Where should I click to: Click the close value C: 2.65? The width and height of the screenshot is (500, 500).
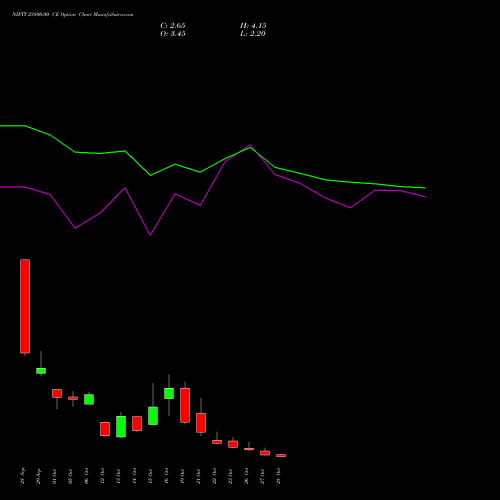pyautogui.click(x=173, y=26)
